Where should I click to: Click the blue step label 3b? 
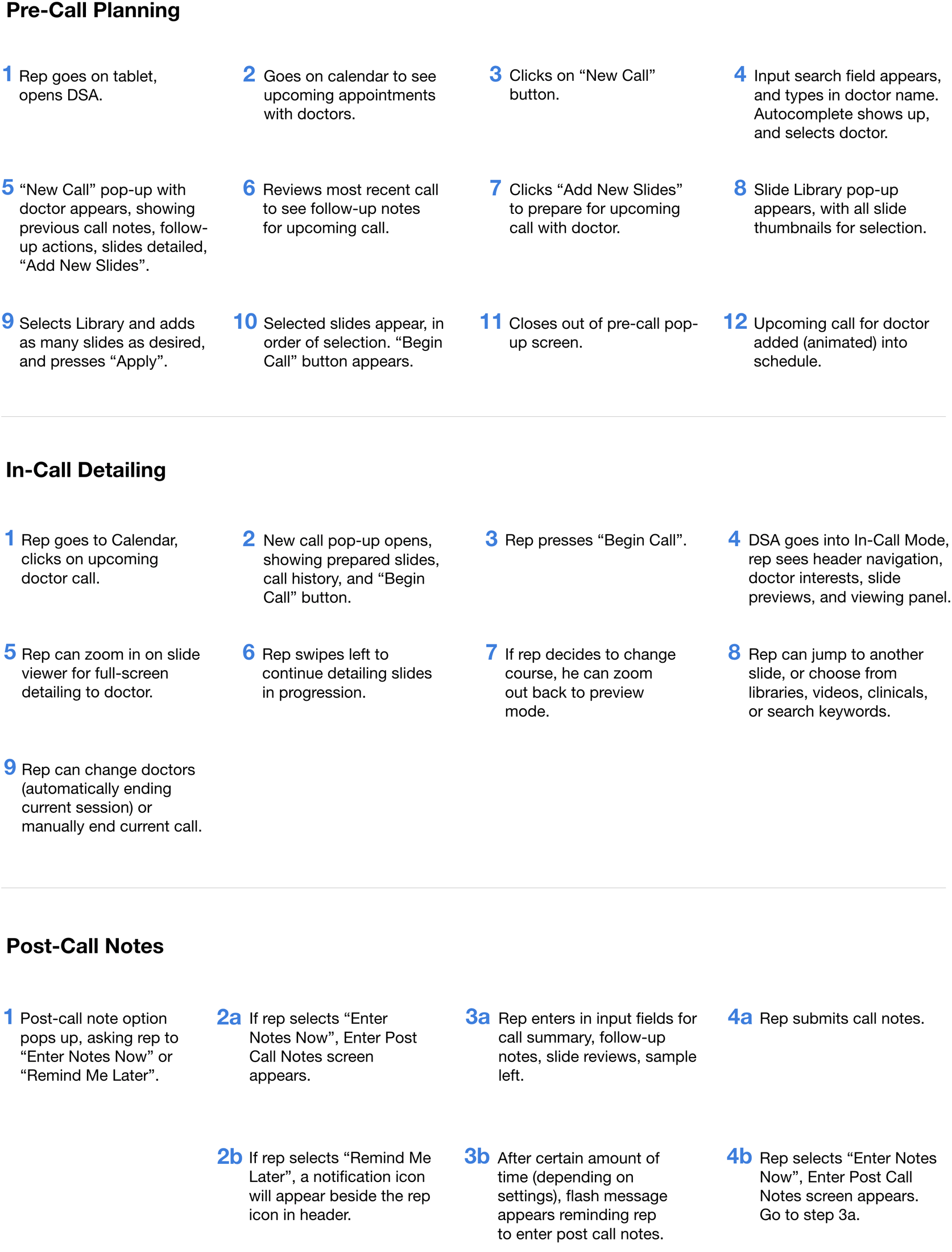click(477, 1156)
